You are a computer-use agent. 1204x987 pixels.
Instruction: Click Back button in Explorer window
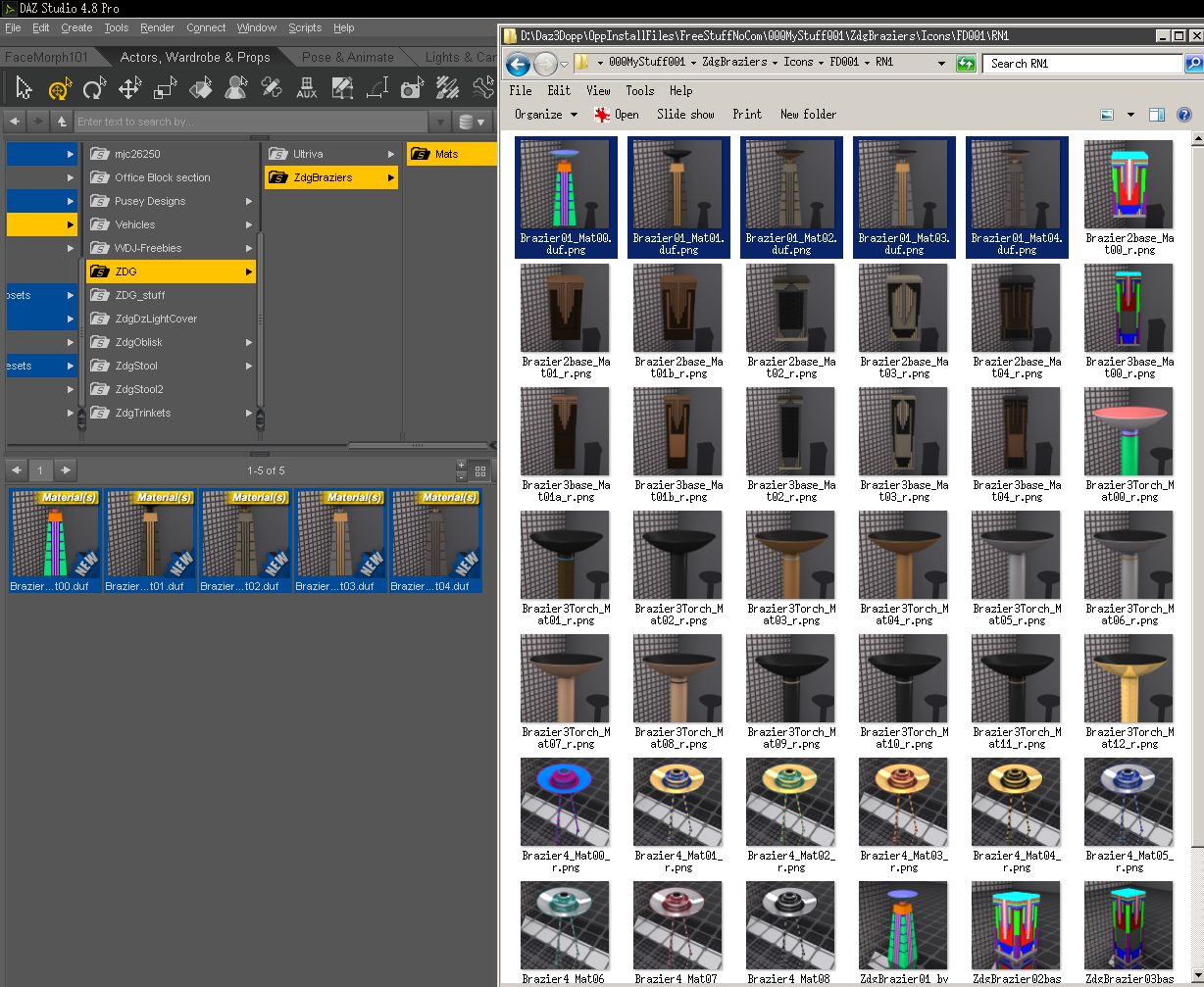[x=519, y=64]
